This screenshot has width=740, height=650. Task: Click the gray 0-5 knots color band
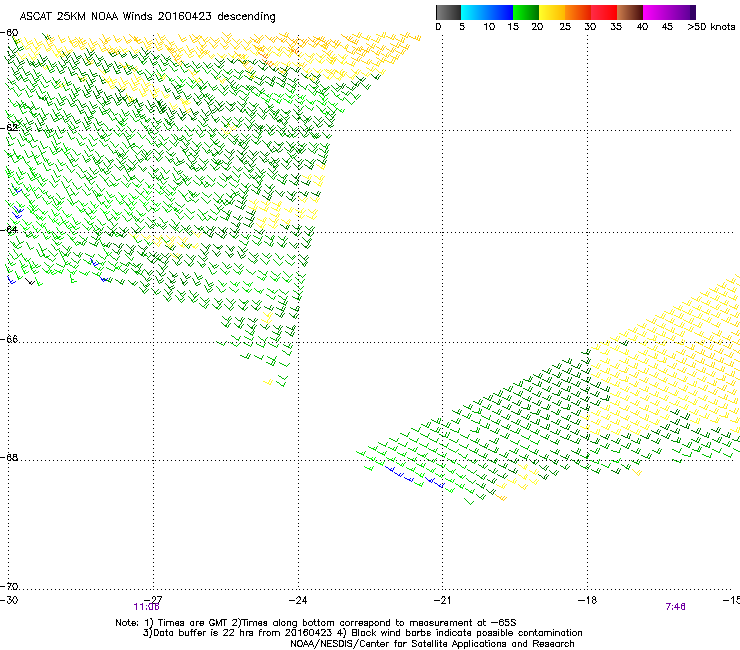tap(448, 12)
